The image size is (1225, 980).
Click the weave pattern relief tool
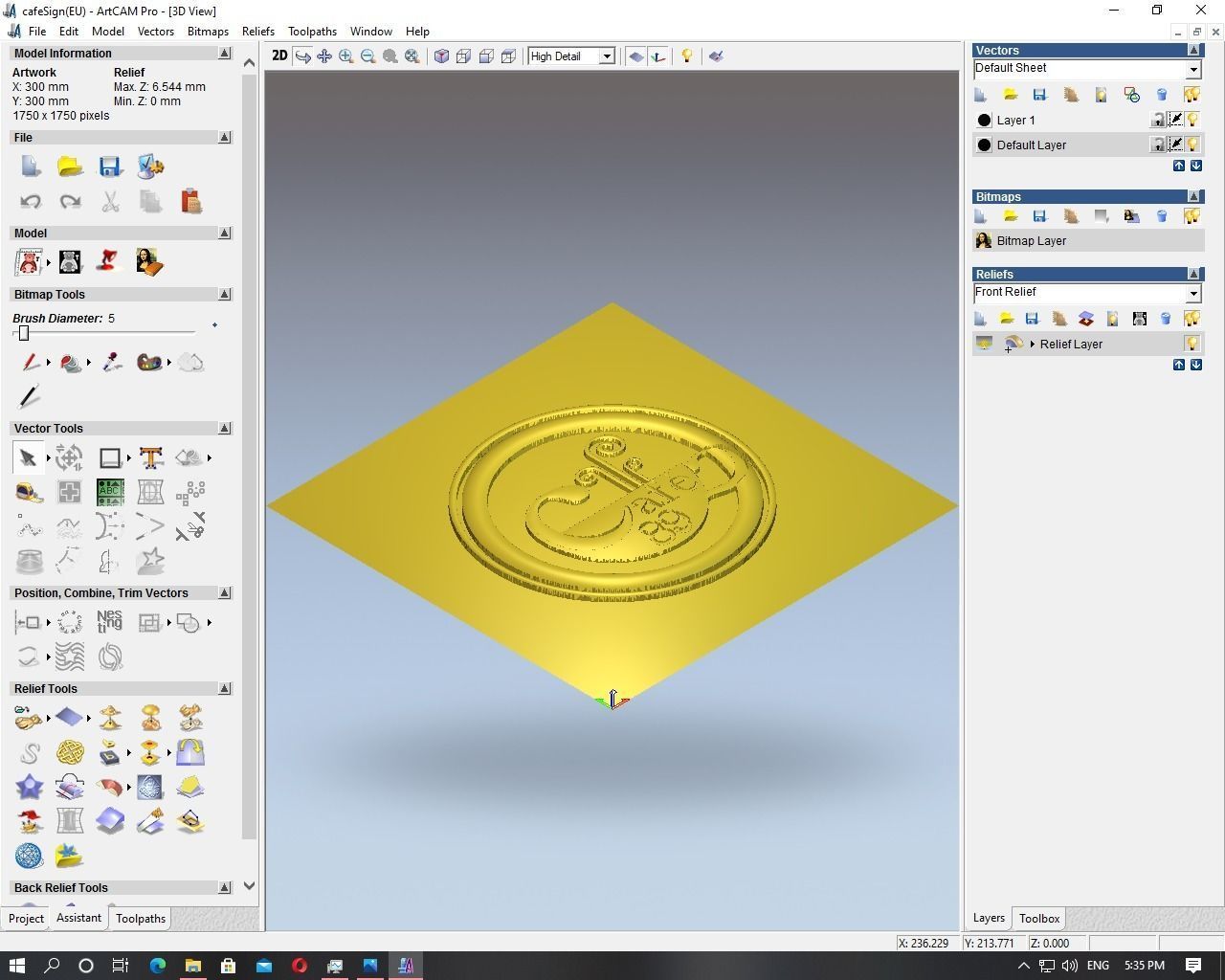point(70,752)
